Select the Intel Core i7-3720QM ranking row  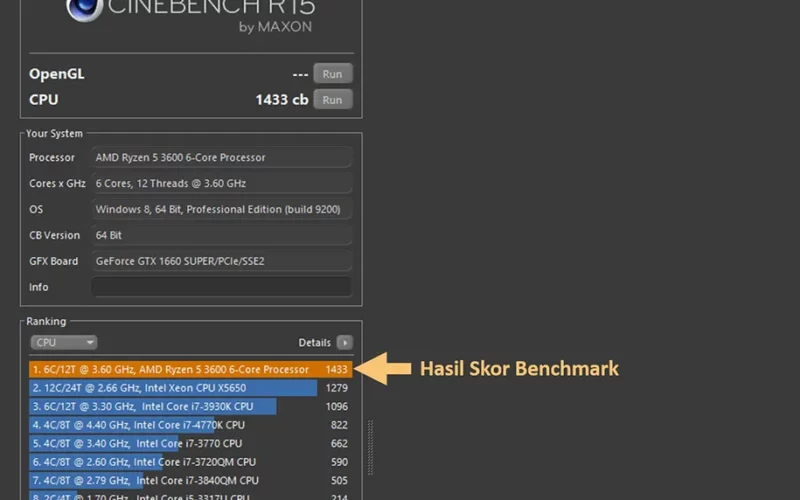(190, 462)
